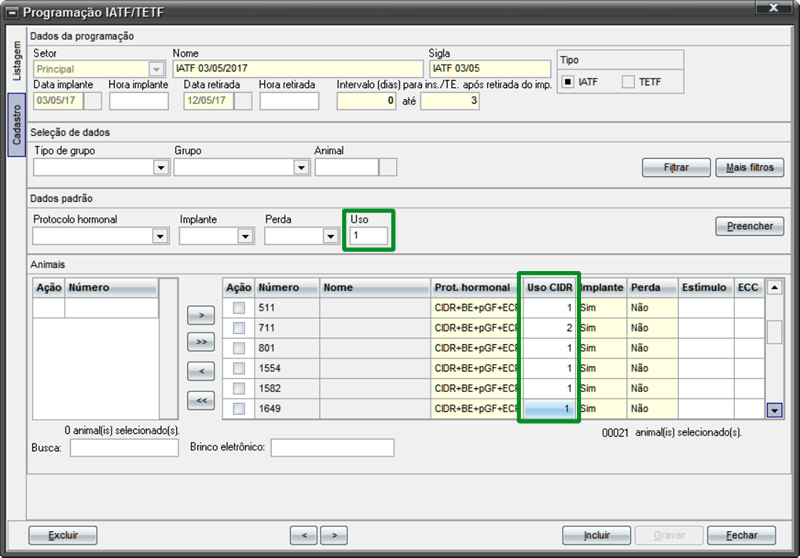Move selected animal right with single arrow
The height and width of the screenshot is (558, 800).
pos(201,315)
